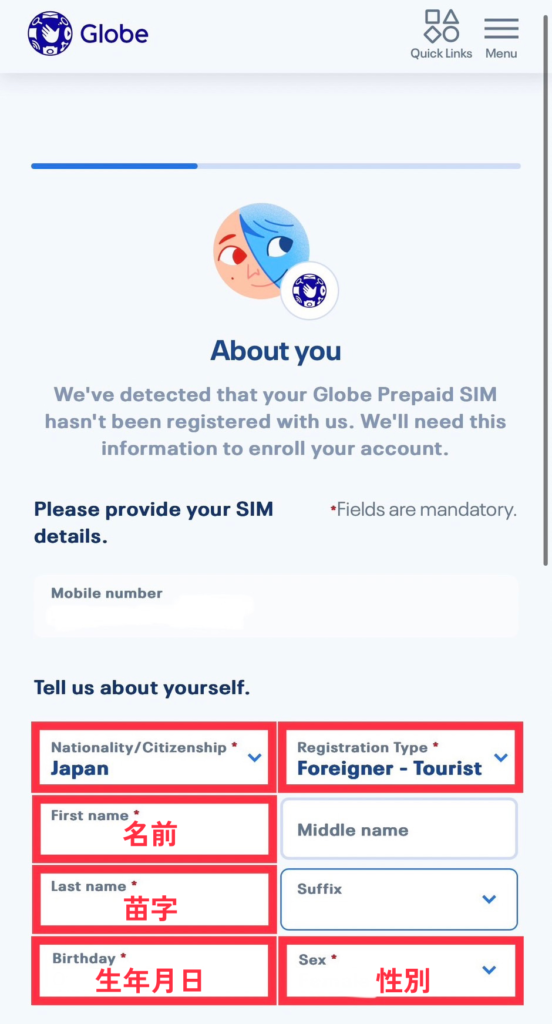
Task: Click the Suffix field chevron arrow
Action: pyautogui.click(x=489, y=899)
